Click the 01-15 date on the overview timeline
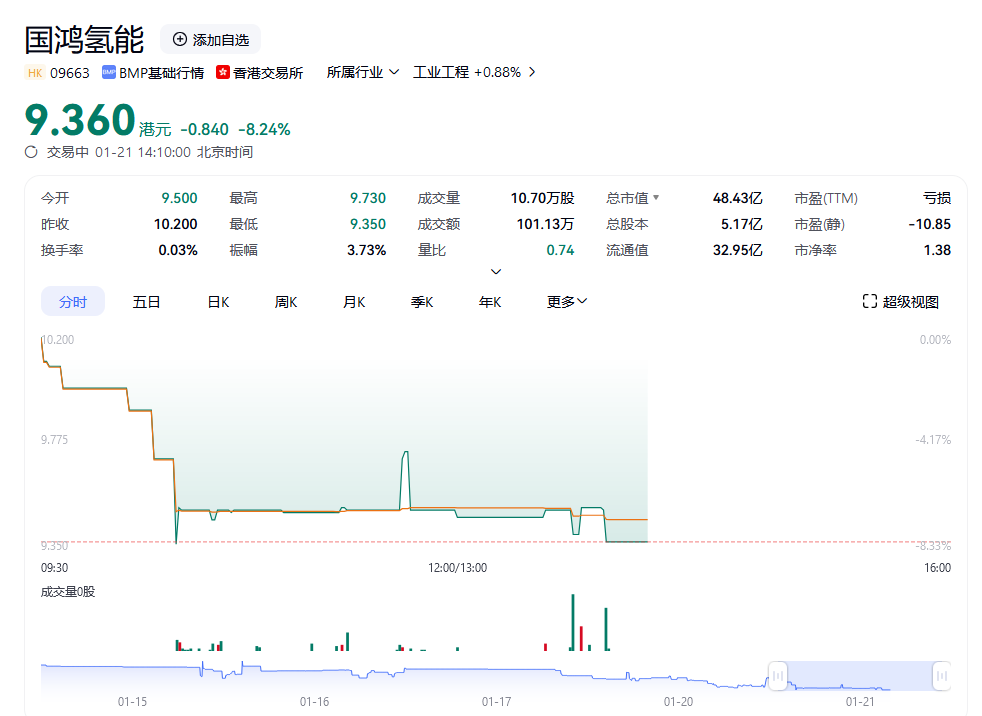This screenshot has width=982, height=716. point(133,702)
